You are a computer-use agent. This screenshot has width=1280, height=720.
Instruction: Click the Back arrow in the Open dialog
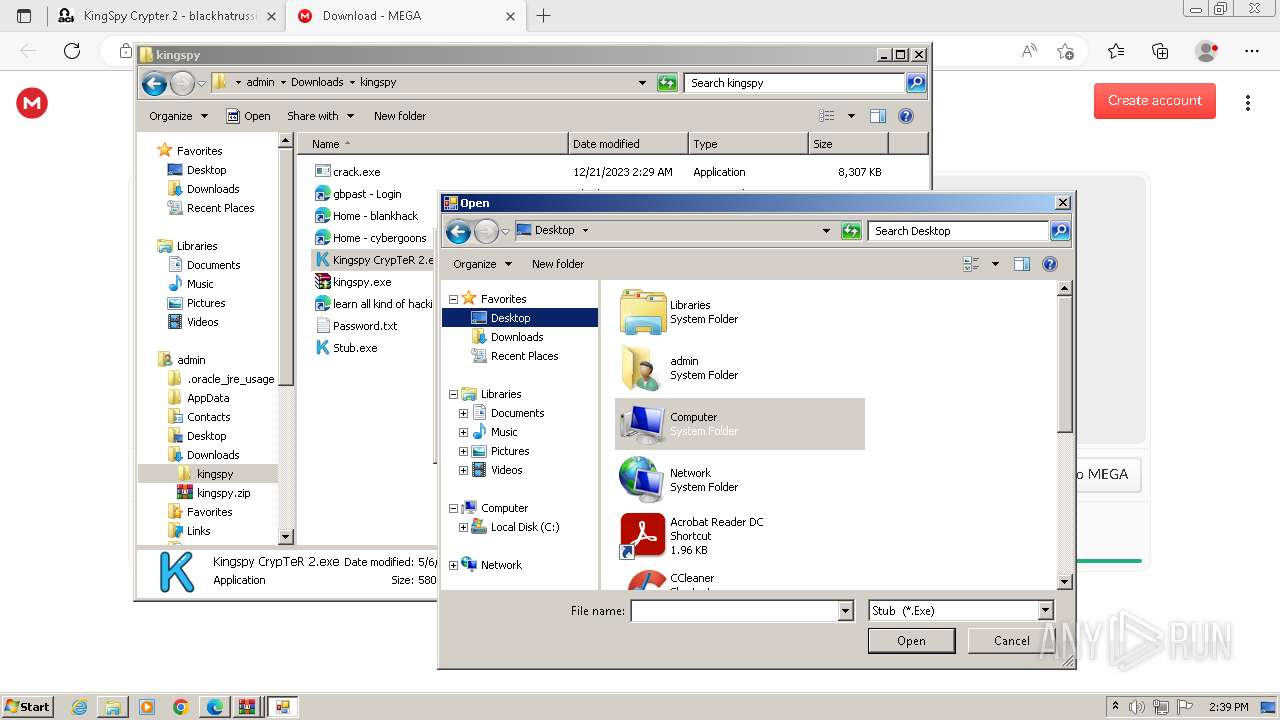pos(458,232)
